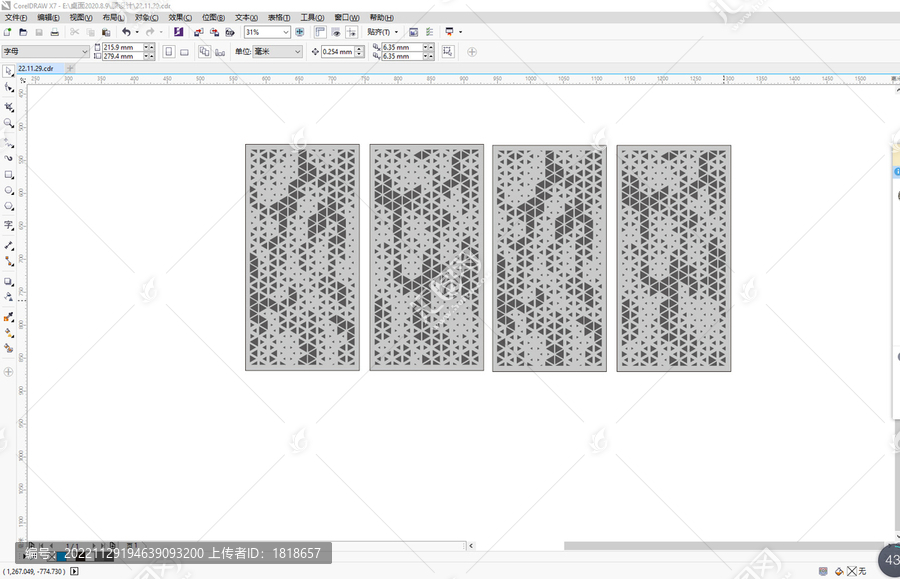Open the 文本 (Text) menu
The width and height of the screenshot is (900, 579).
[246, 18]
